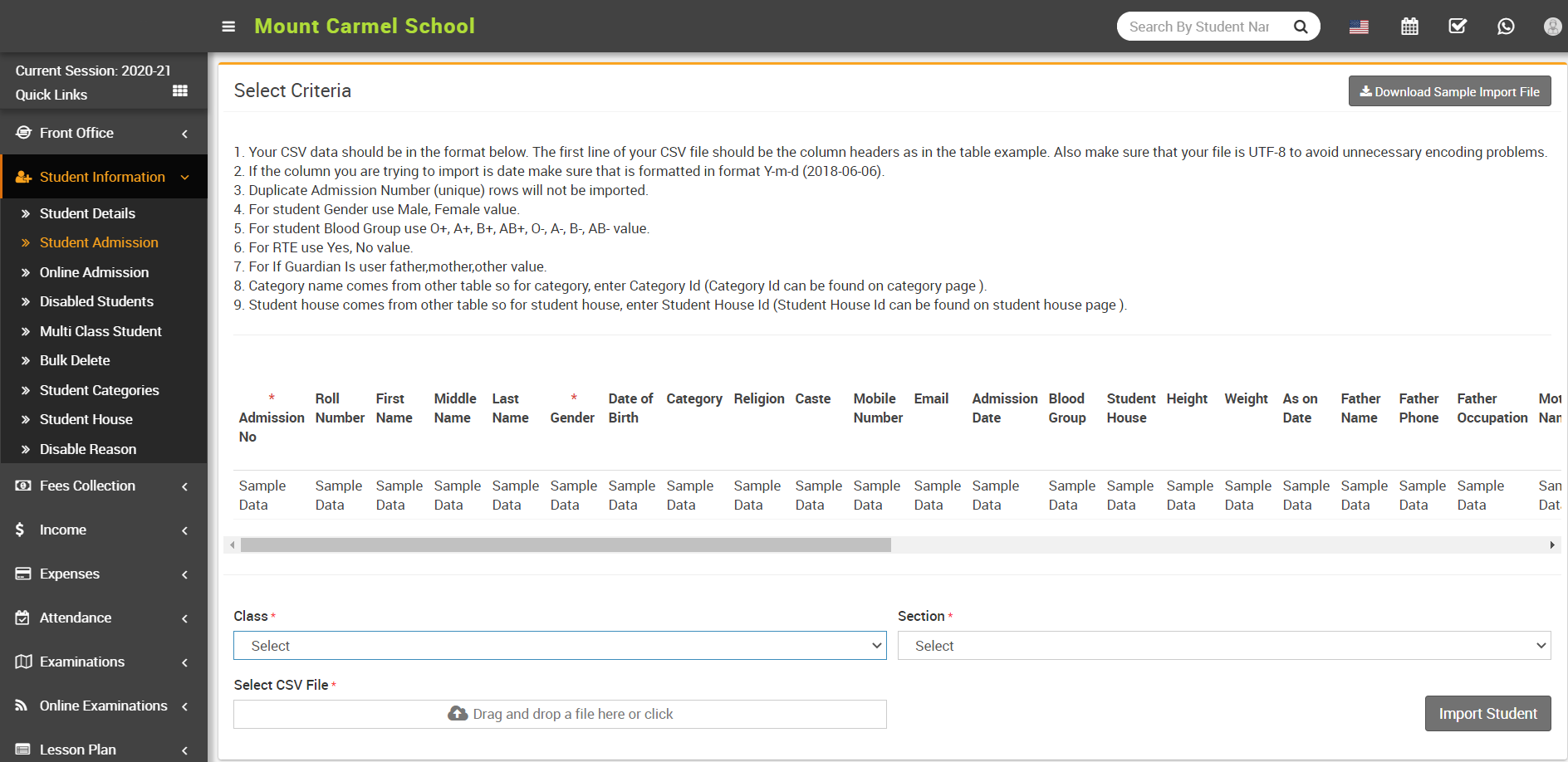Open the task checklist icon in the header
The width and height of the screenshot is (1568, 762).
pos(1458,26)
